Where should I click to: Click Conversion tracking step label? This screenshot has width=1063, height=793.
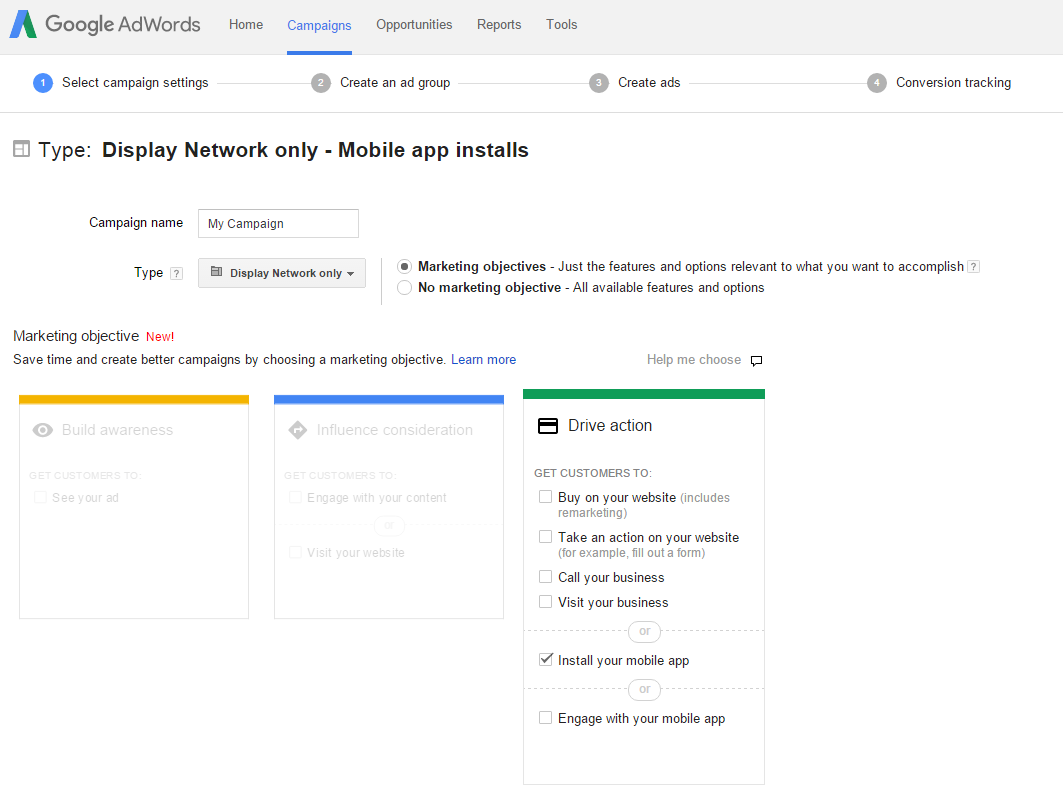click(953, 83)
